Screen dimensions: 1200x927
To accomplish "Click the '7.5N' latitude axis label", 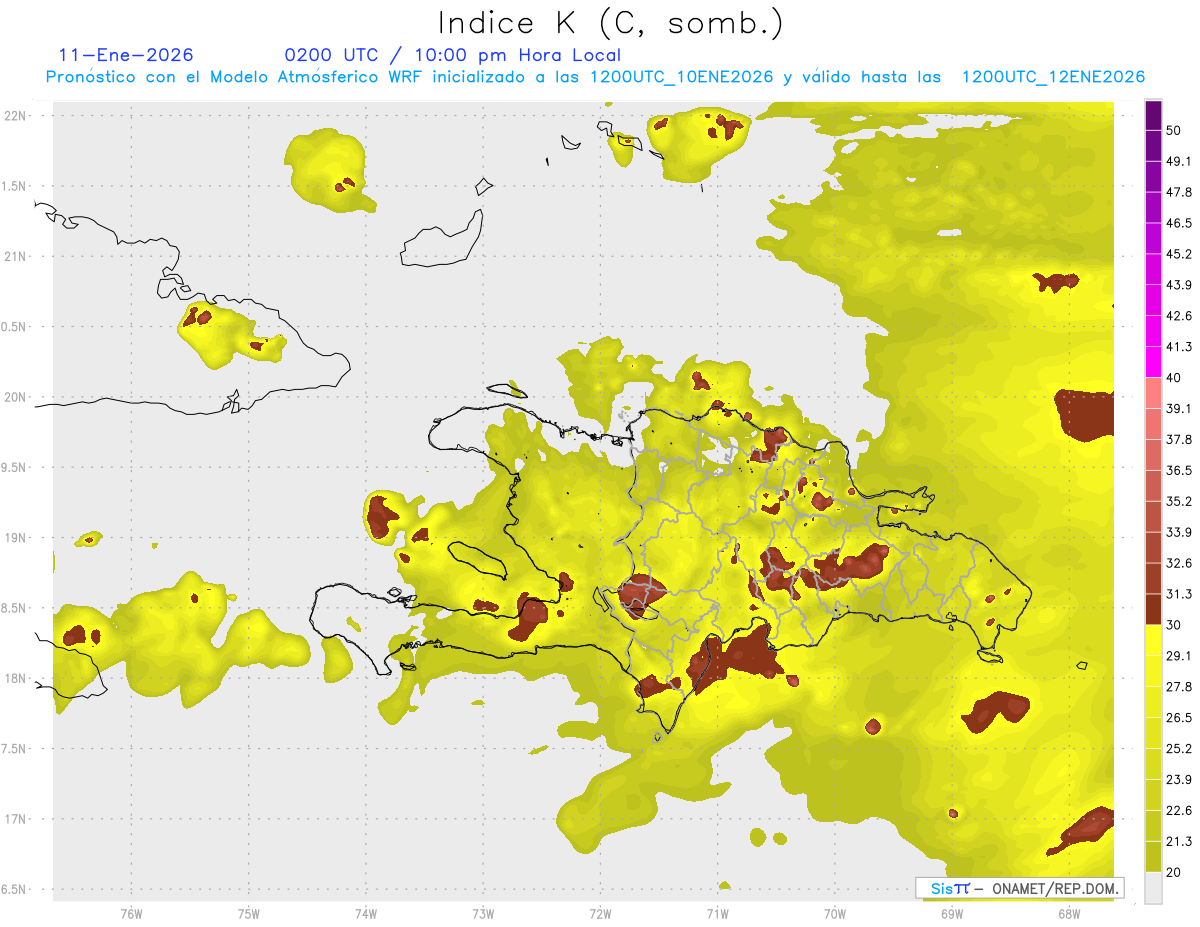I will coord(14,749).
